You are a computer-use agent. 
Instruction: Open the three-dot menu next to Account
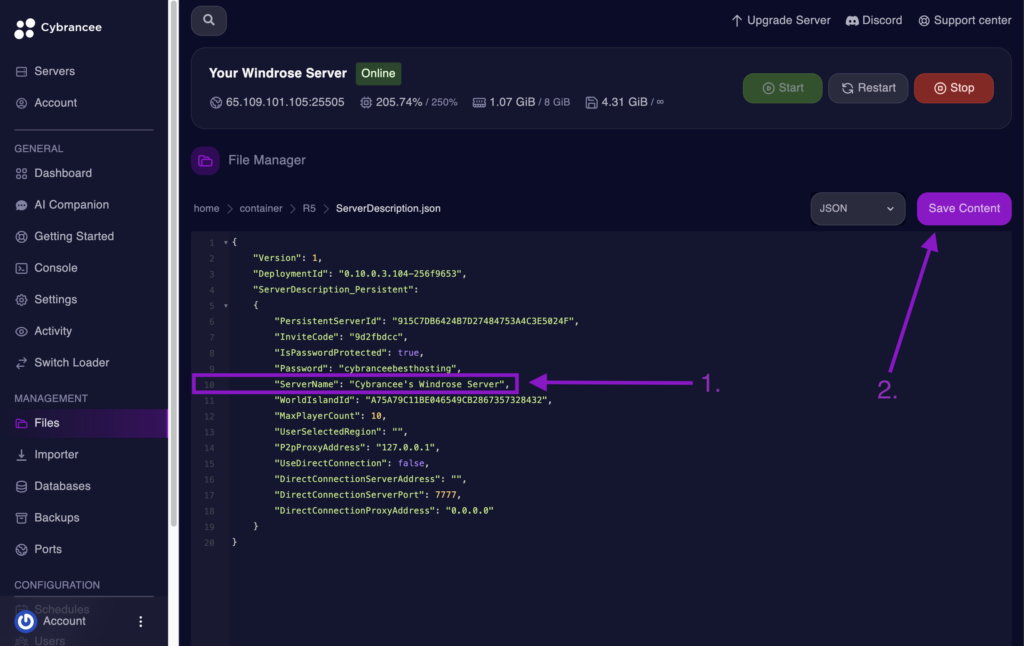click(140, 620)
